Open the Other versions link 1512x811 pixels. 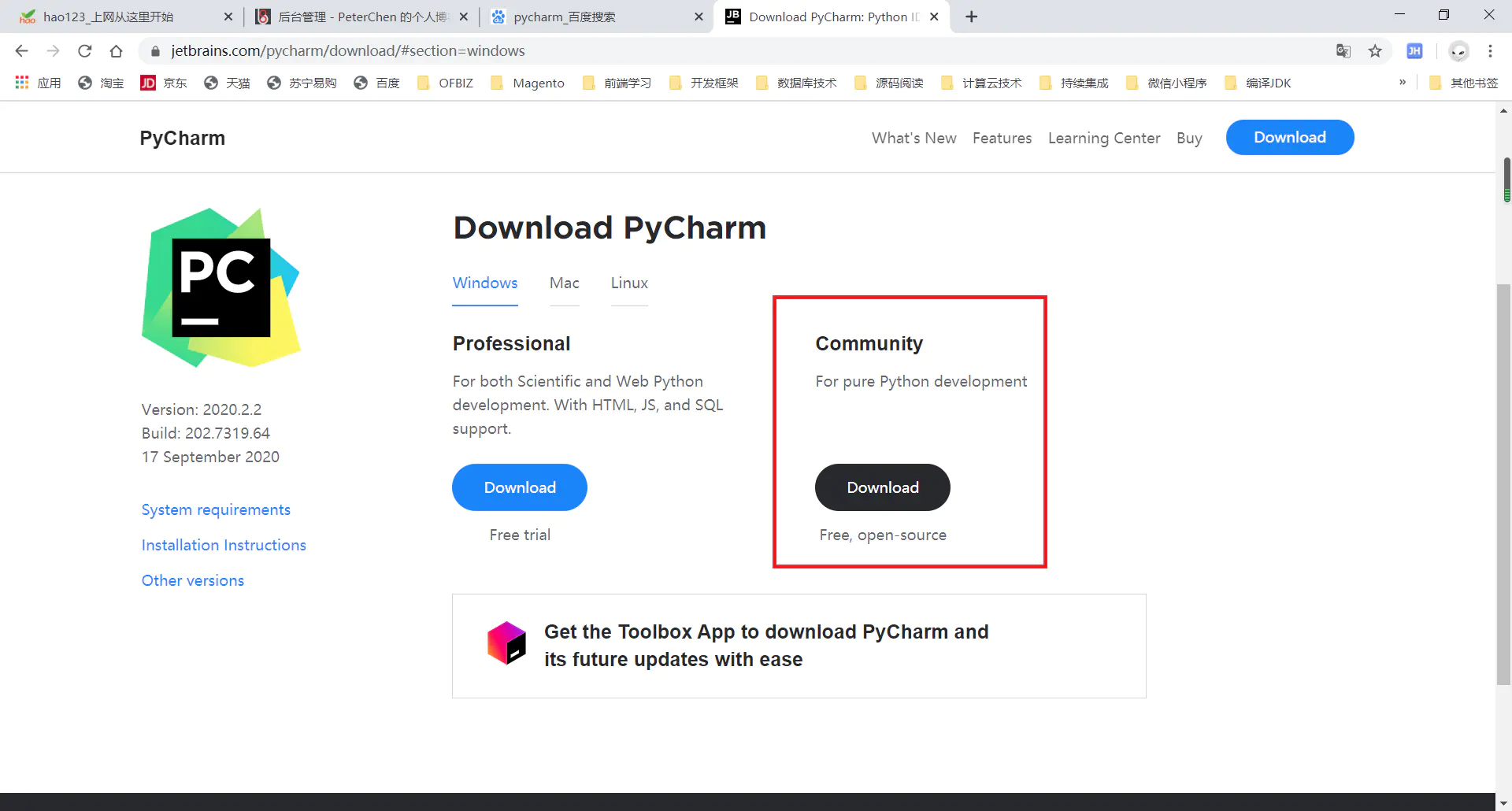tap(193, 580)
